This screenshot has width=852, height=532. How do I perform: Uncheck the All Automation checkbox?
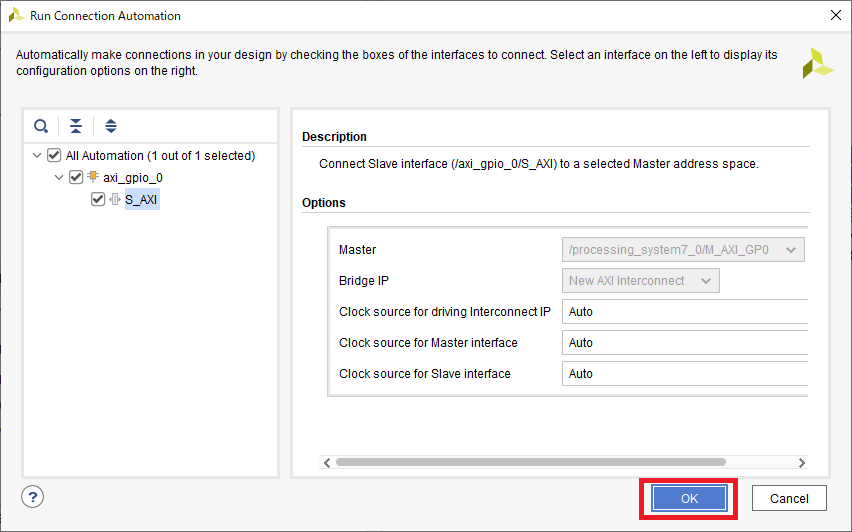[54, 155]
